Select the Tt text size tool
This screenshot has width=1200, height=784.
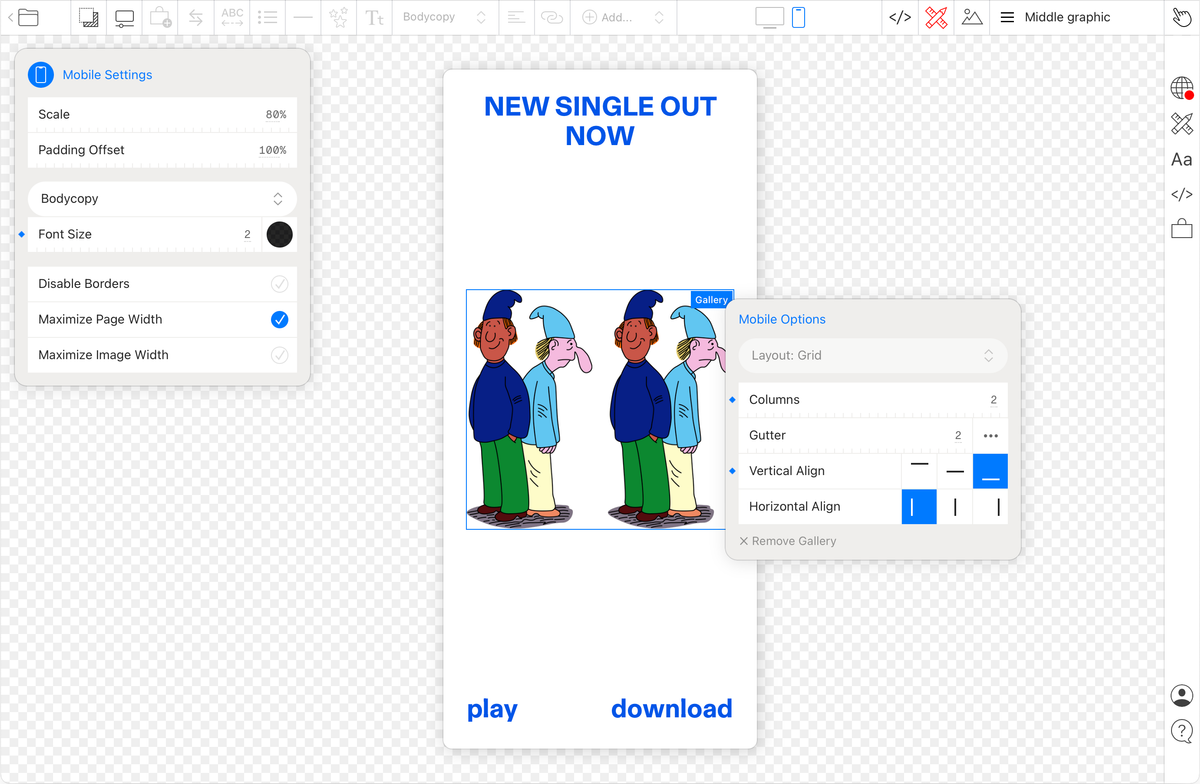(x=373, y=17)
